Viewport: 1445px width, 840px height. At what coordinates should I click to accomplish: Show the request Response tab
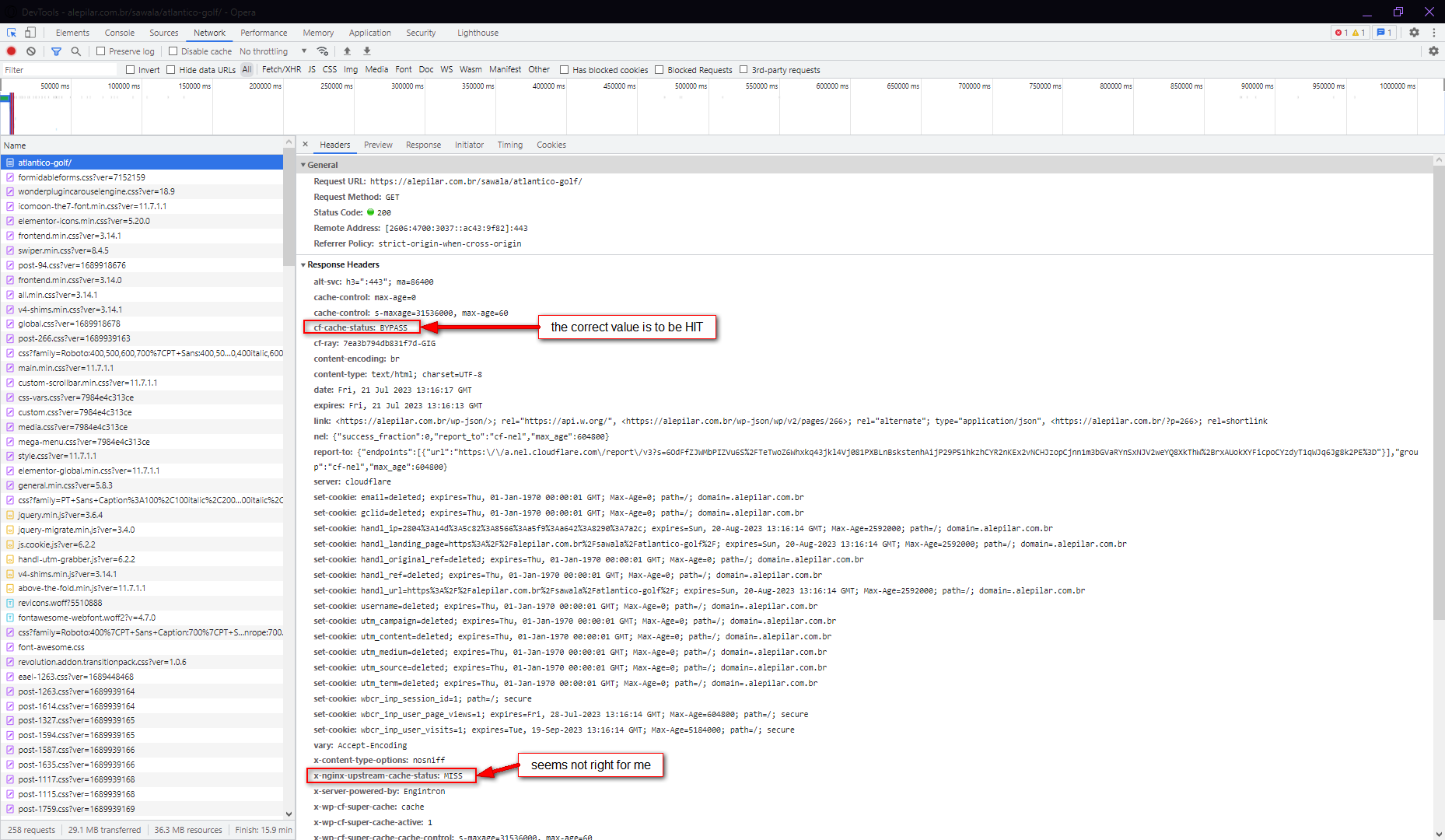(x=423, y=145)
